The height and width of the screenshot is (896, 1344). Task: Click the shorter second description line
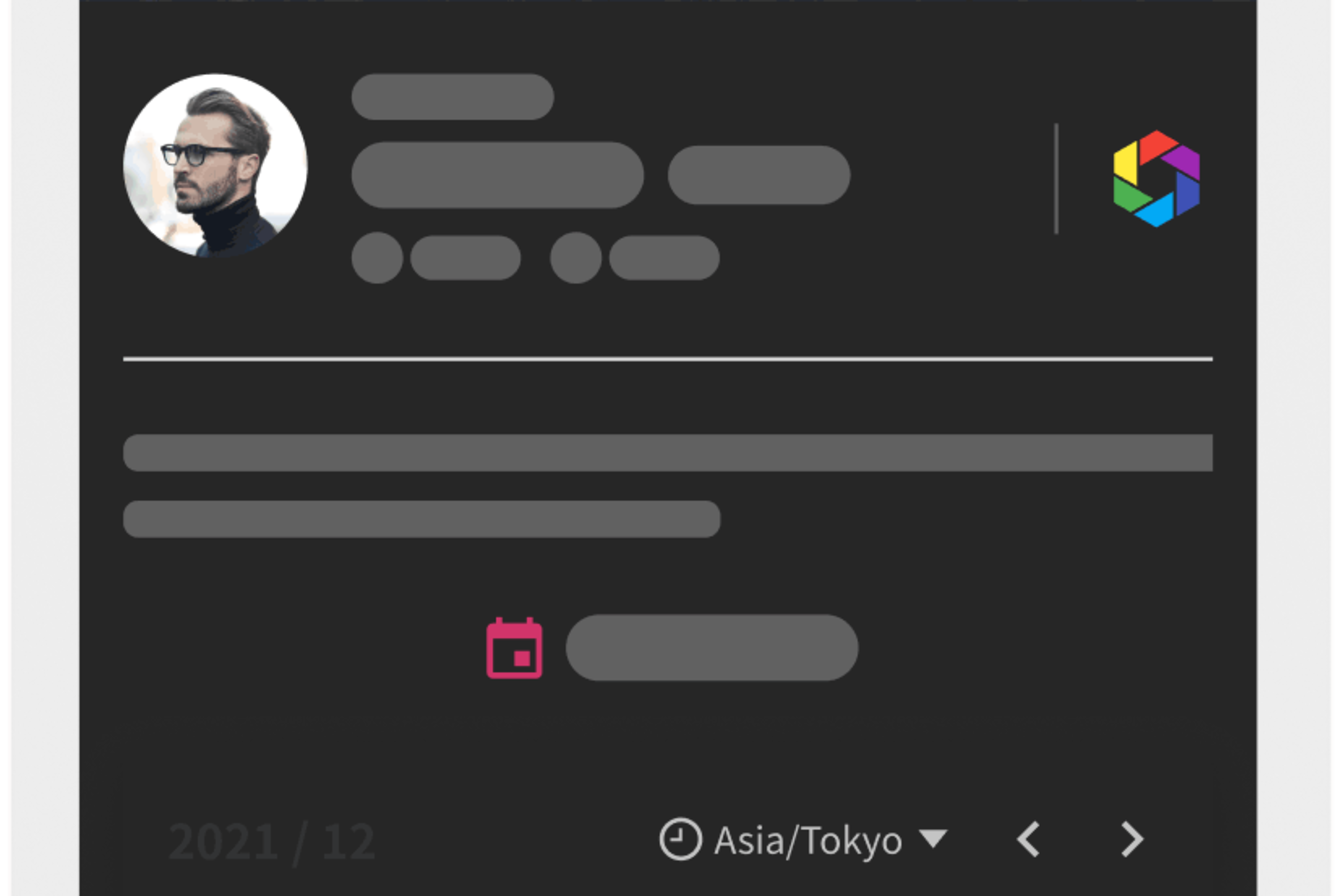pos(421,519)
